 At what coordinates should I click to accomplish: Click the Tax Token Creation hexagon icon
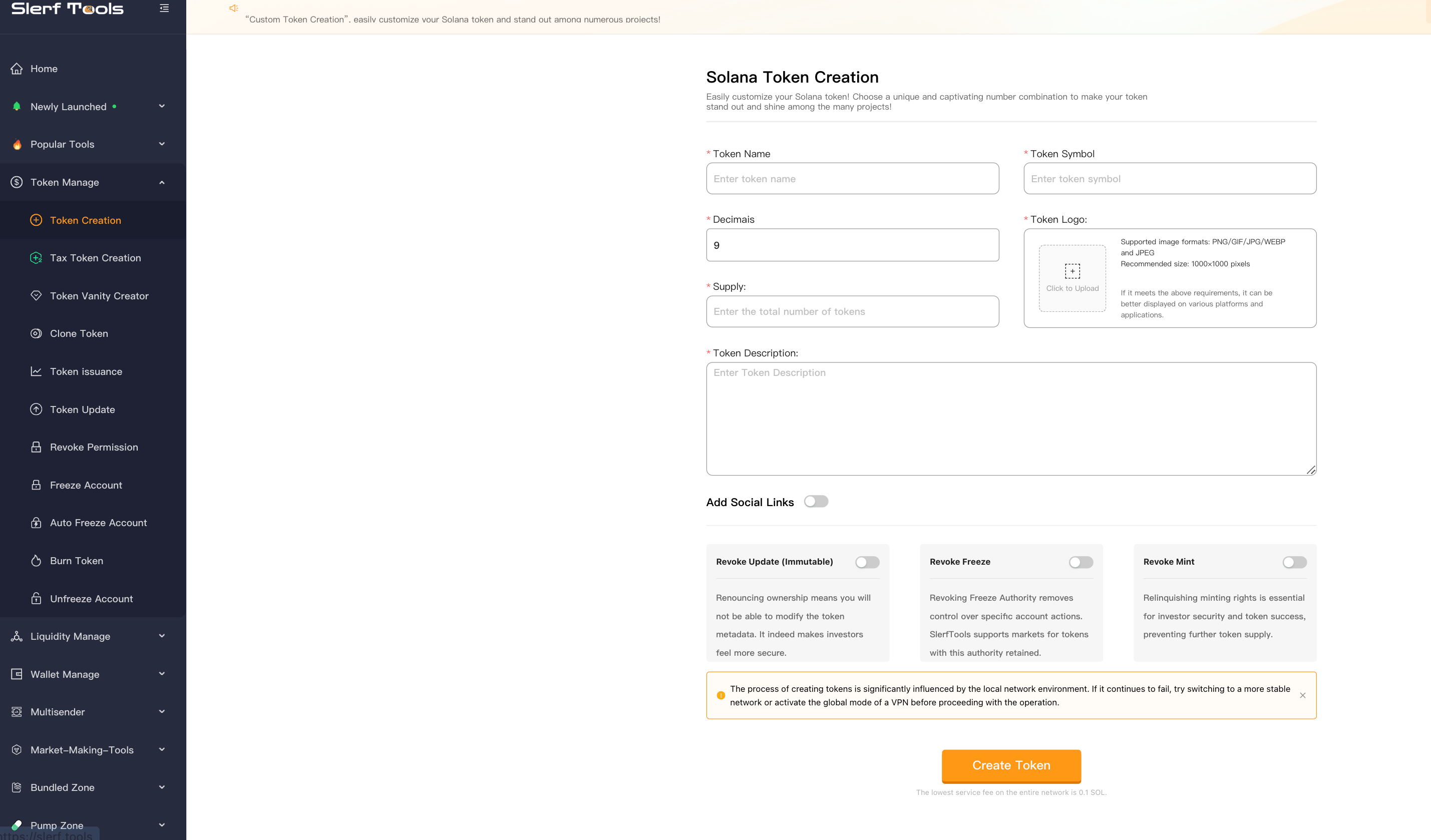pos(36,258)
